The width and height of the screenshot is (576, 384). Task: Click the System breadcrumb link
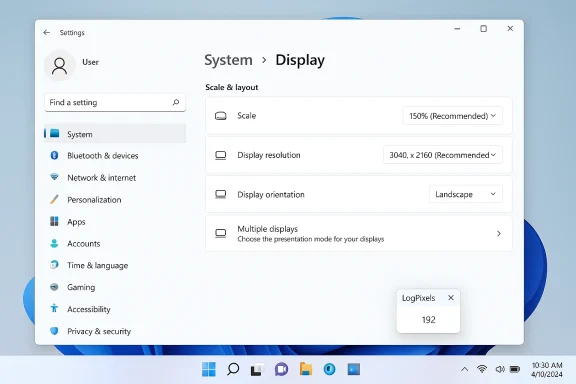point(228,60)
